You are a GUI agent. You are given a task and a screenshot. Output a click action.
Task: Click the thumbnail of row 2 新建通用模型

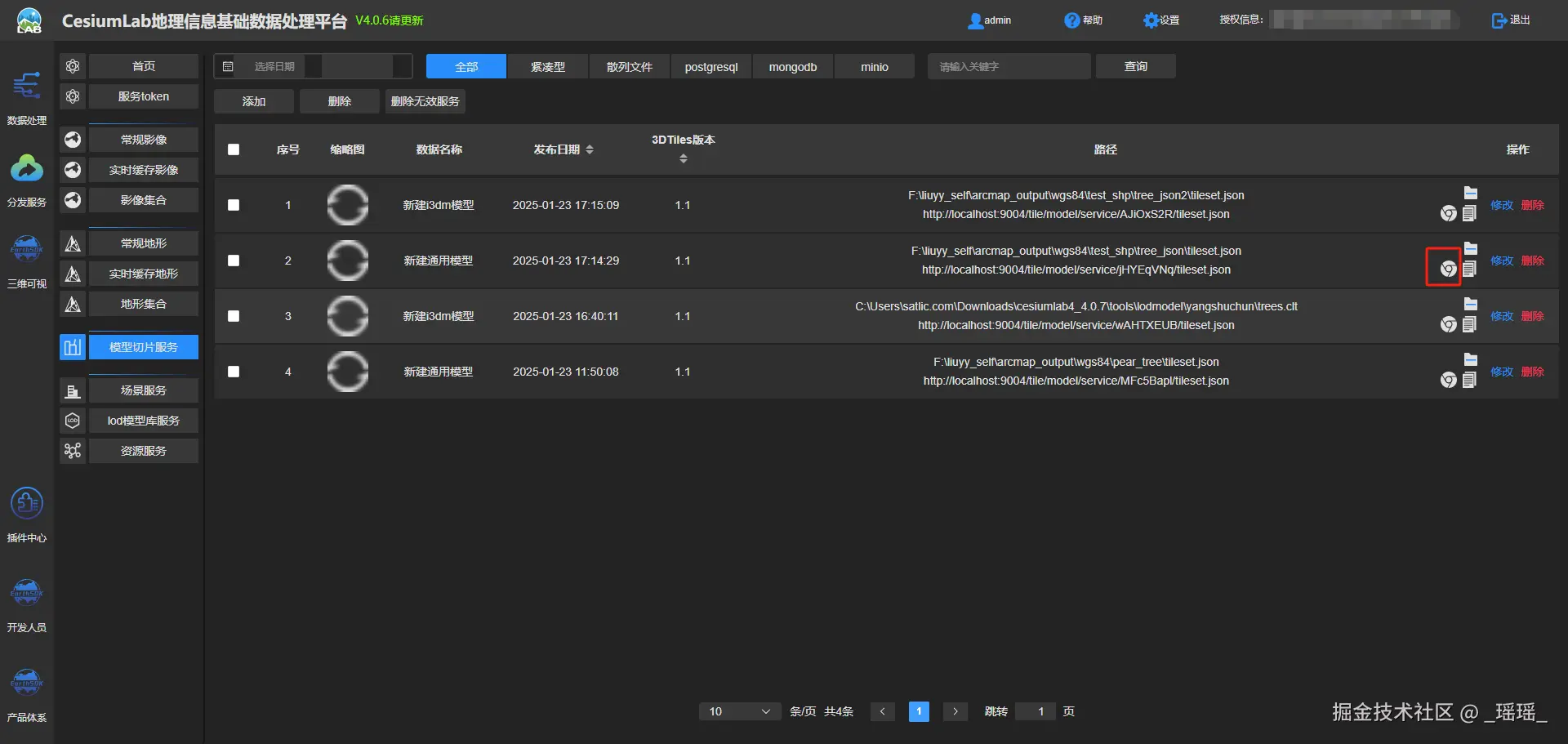tap(348, 261)
